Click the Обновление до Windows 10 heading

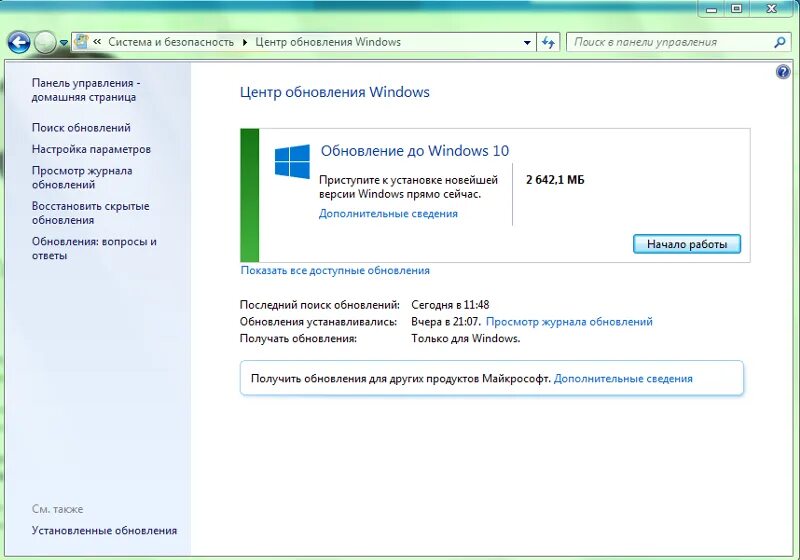[x=415, y=151]
